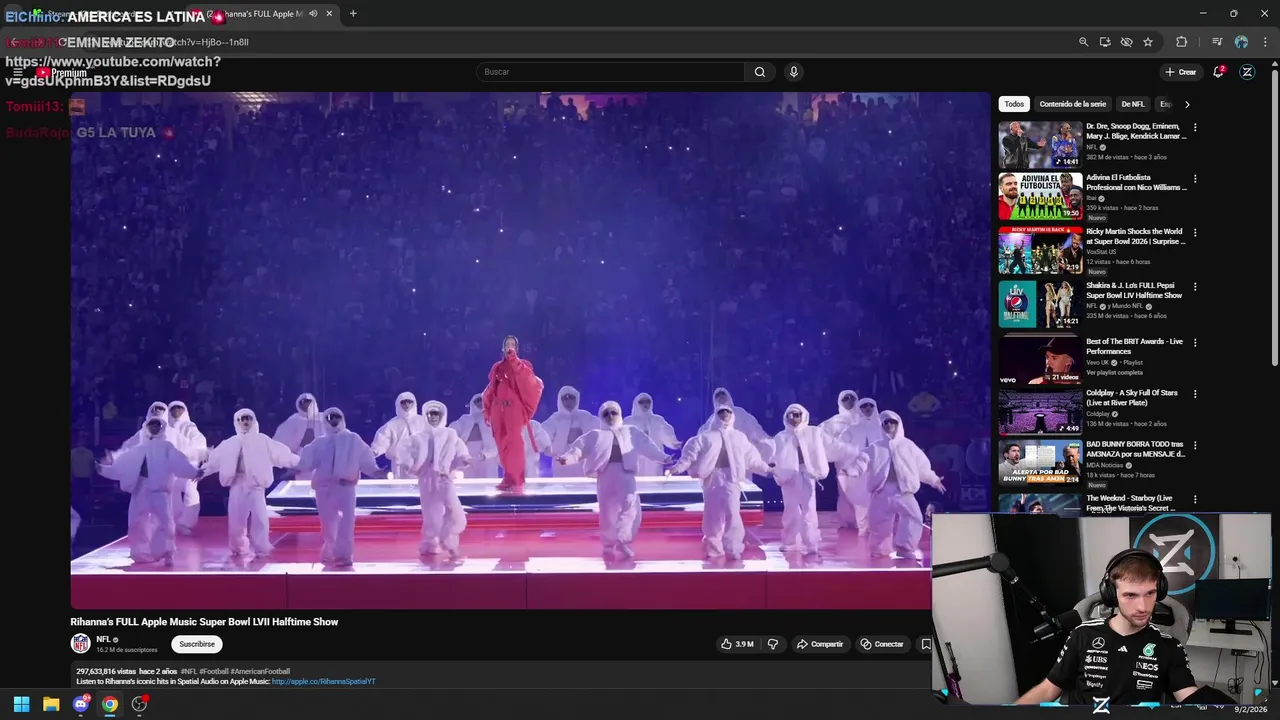Select the Todos filter chip
The image size is (1280, 720).
coord(1014,104)
